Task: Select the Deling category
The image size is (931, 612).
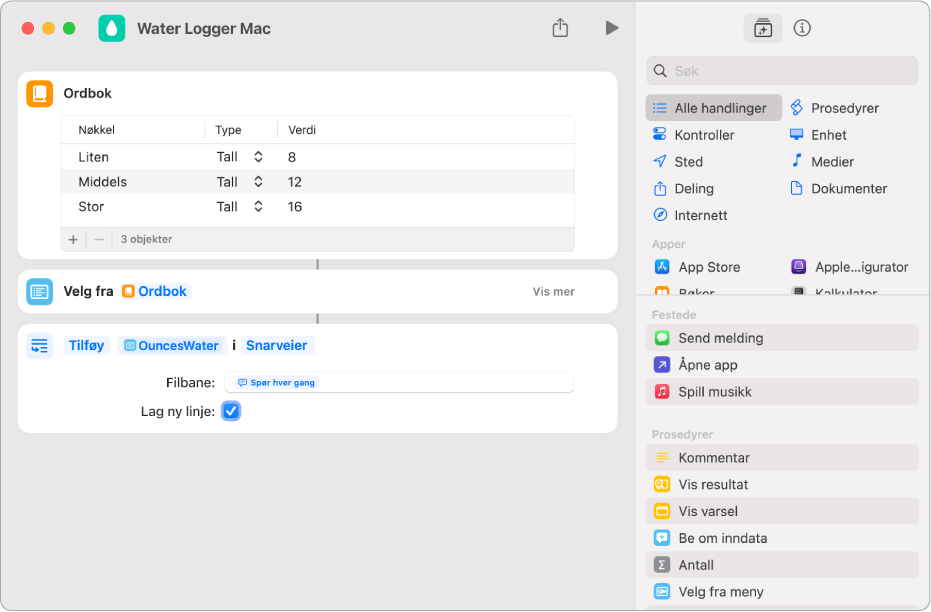Action: tap(683, 189)
